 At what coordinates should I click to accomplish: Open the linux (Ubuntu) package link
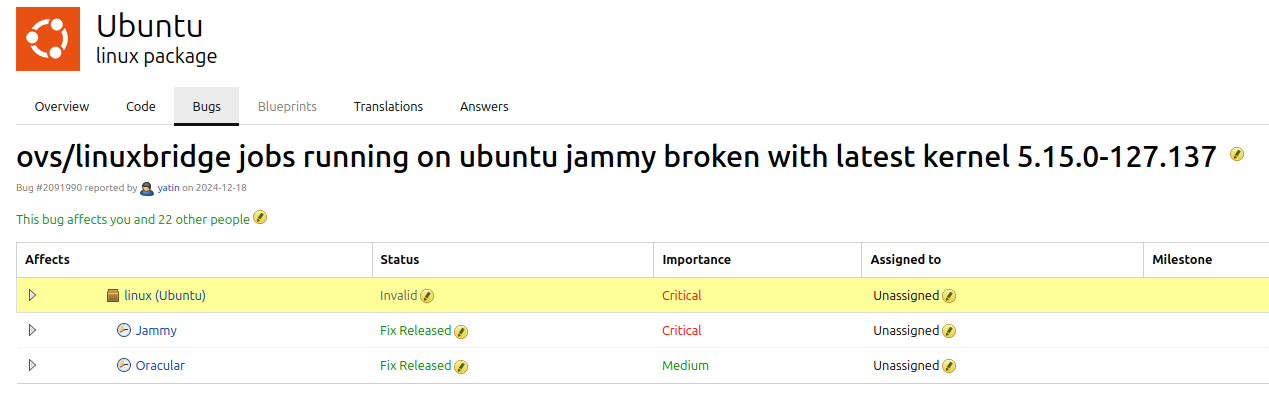click(165, 295)
